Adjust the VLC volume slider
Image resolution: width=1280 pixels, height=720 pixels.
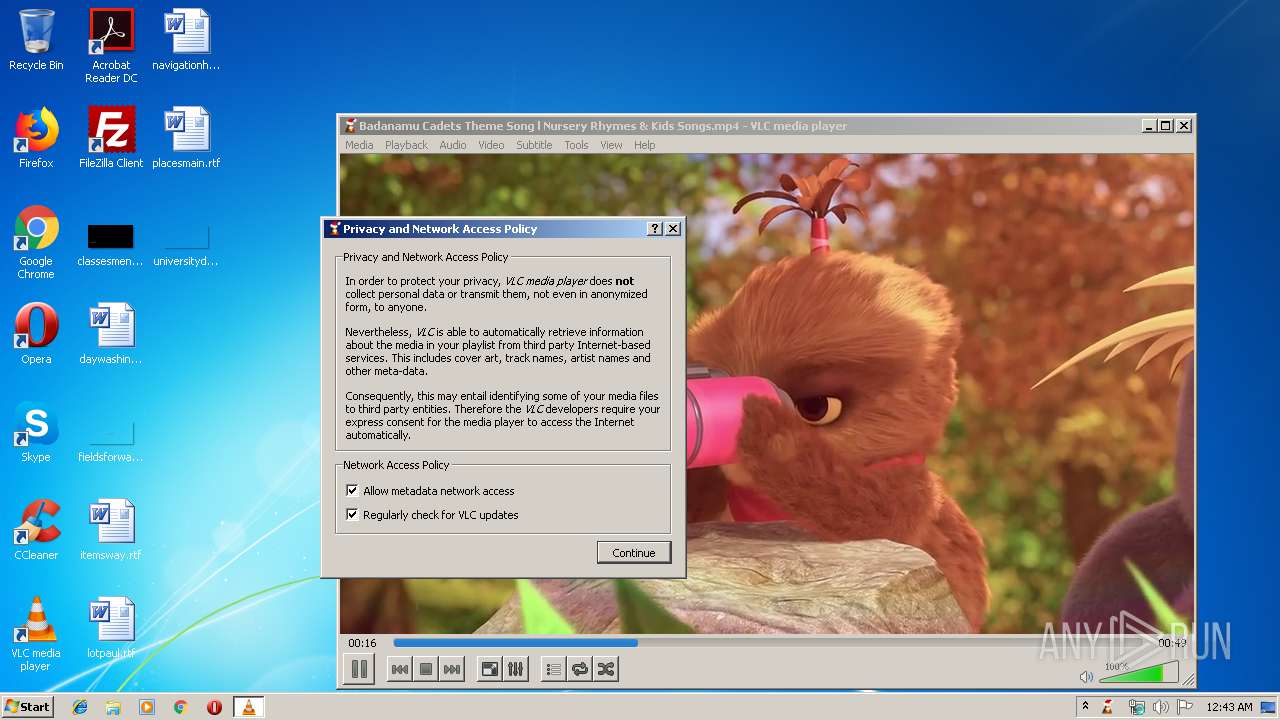pyautogui.click(x=1138, y=673)
